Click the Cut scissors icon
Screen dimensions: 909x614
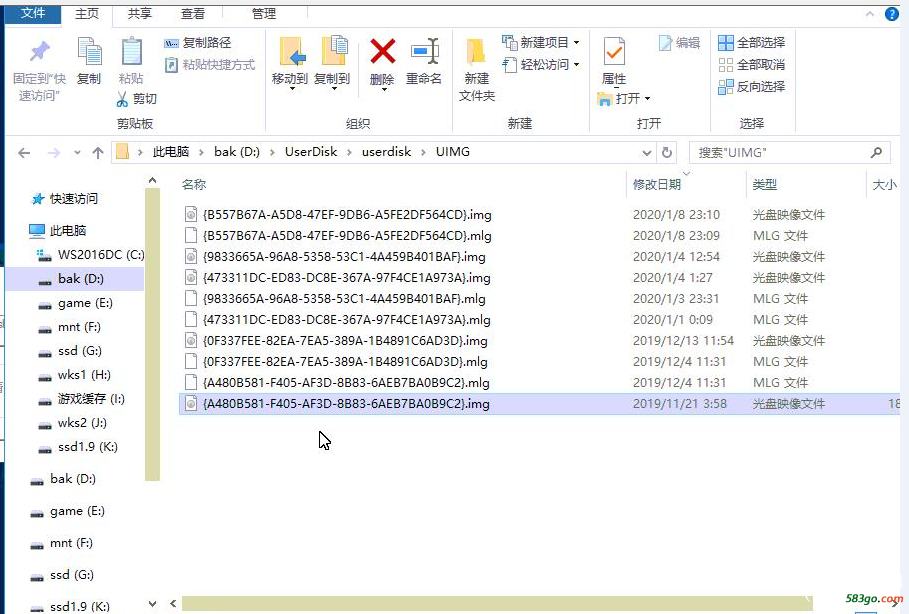[122, 99]
